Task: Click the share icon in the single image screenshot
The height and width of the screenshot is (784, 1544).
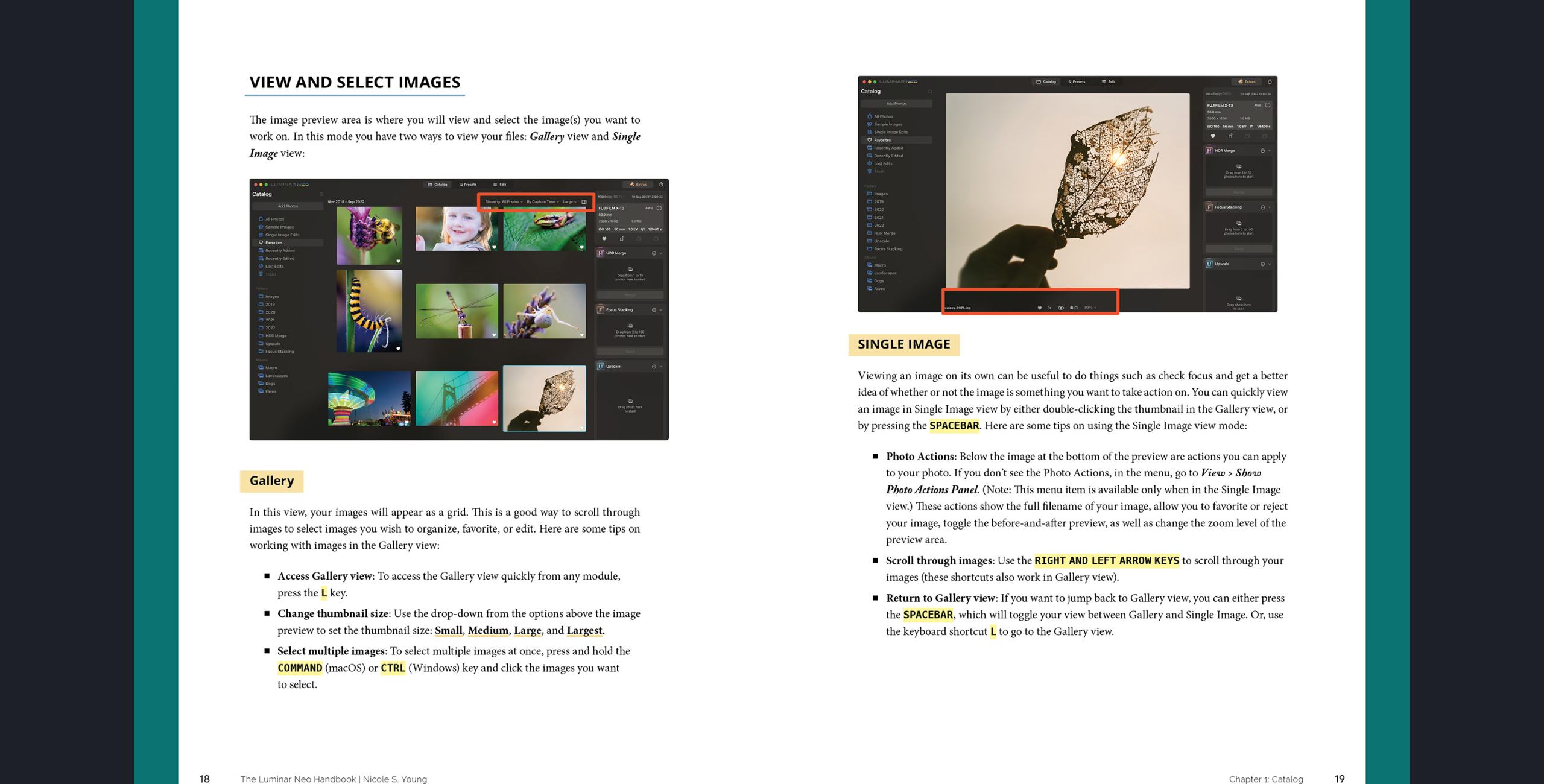Action: pyautogui.click(x=1270, y=81)
